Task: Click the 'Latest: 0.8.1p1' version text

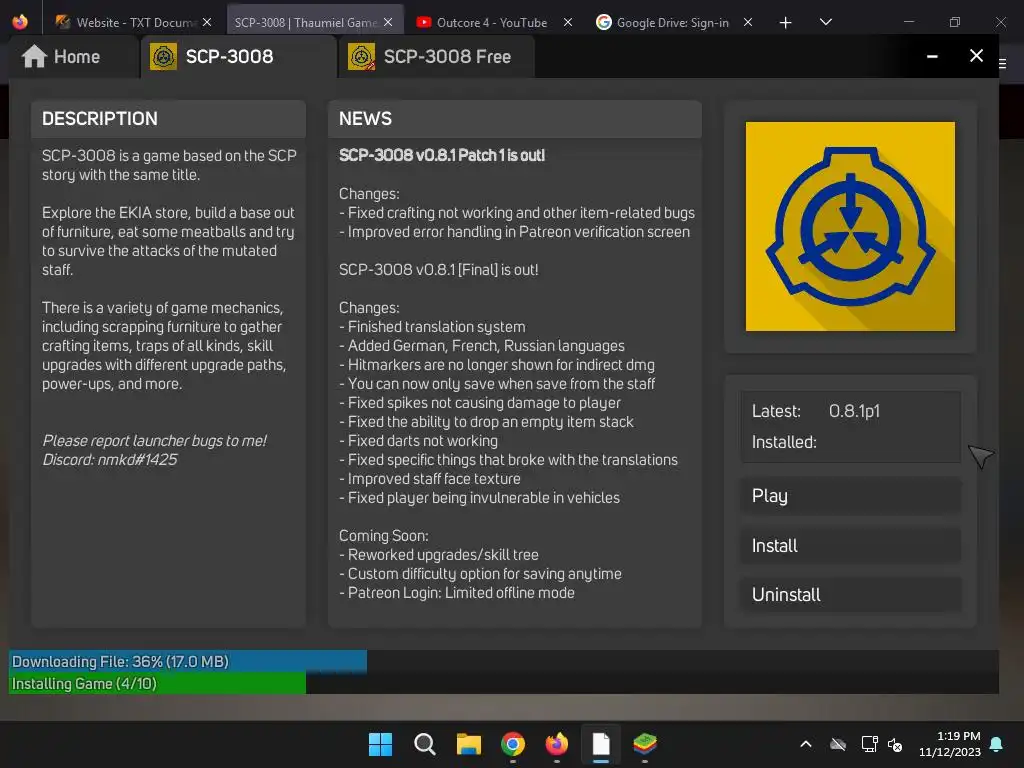Action: point(816,411)
